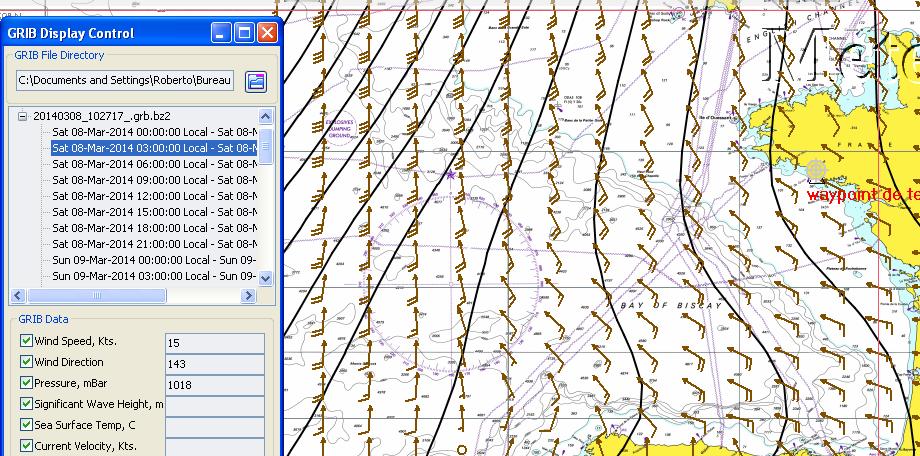
Task: Click the purple star marker on chart
Action: (451, 174)
